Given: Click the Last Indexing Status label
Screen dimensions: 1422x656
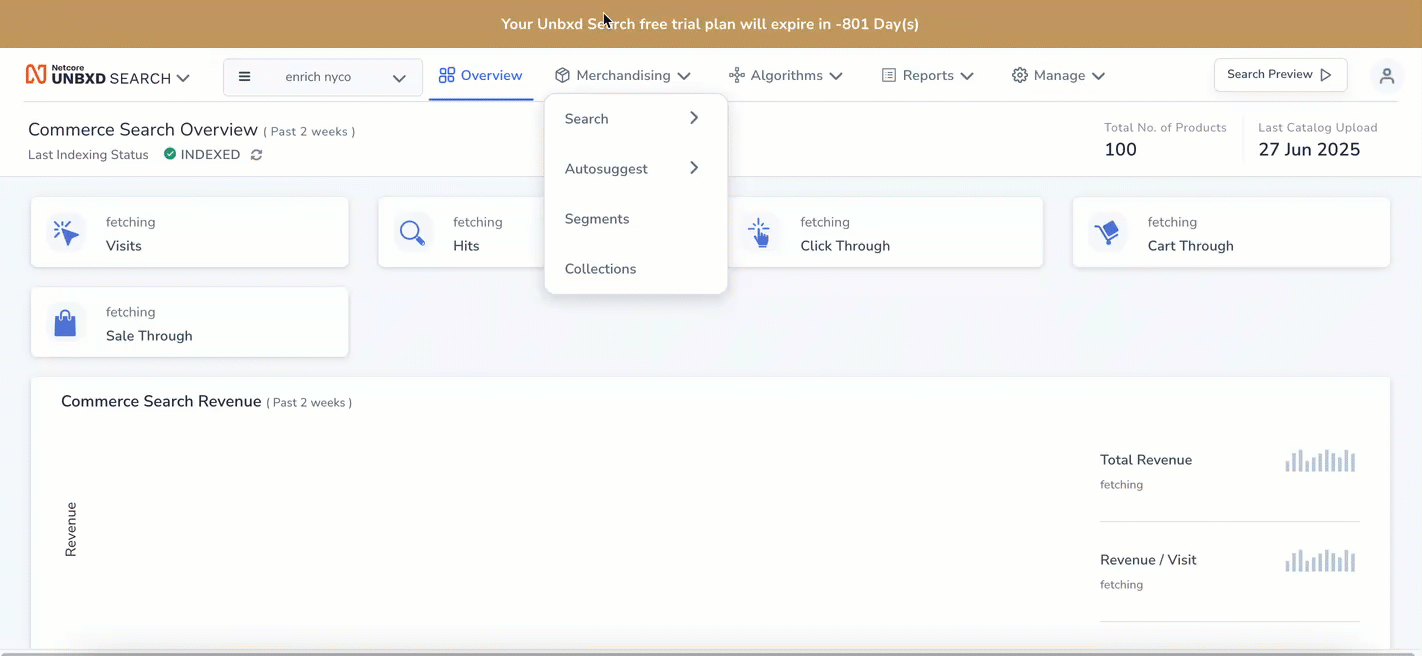Looking at the screenshot, I should coord(88,155).
